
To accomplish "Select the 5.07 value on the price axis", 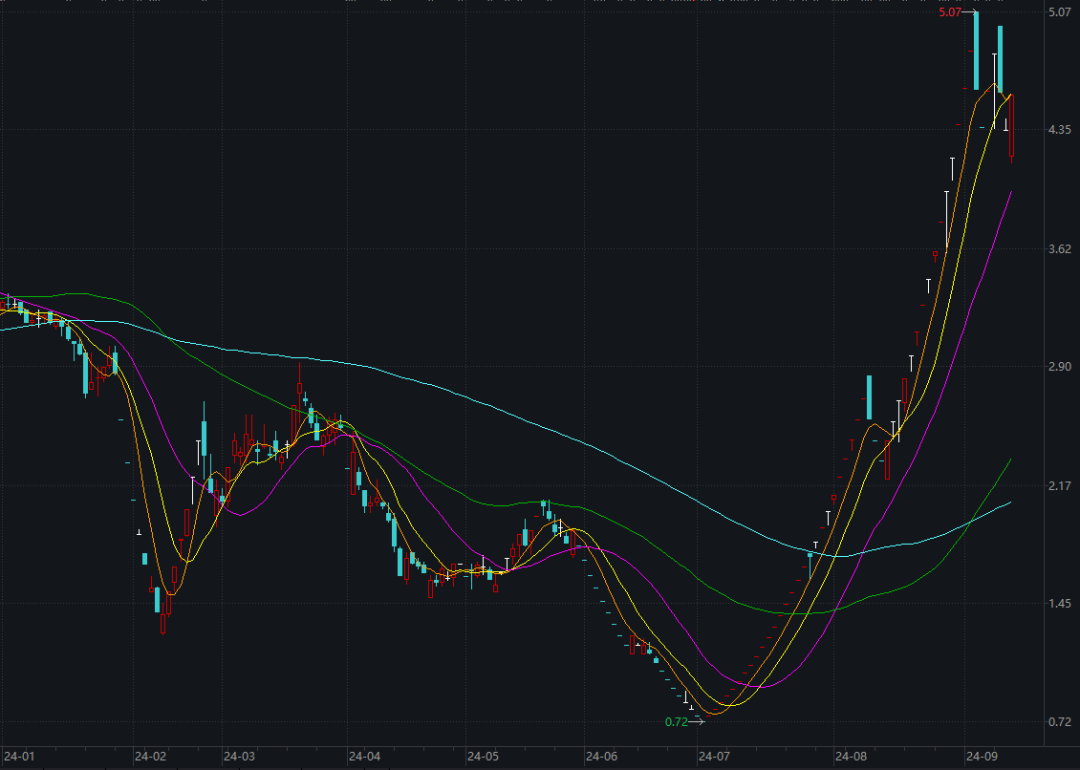I will (1059, 12).
